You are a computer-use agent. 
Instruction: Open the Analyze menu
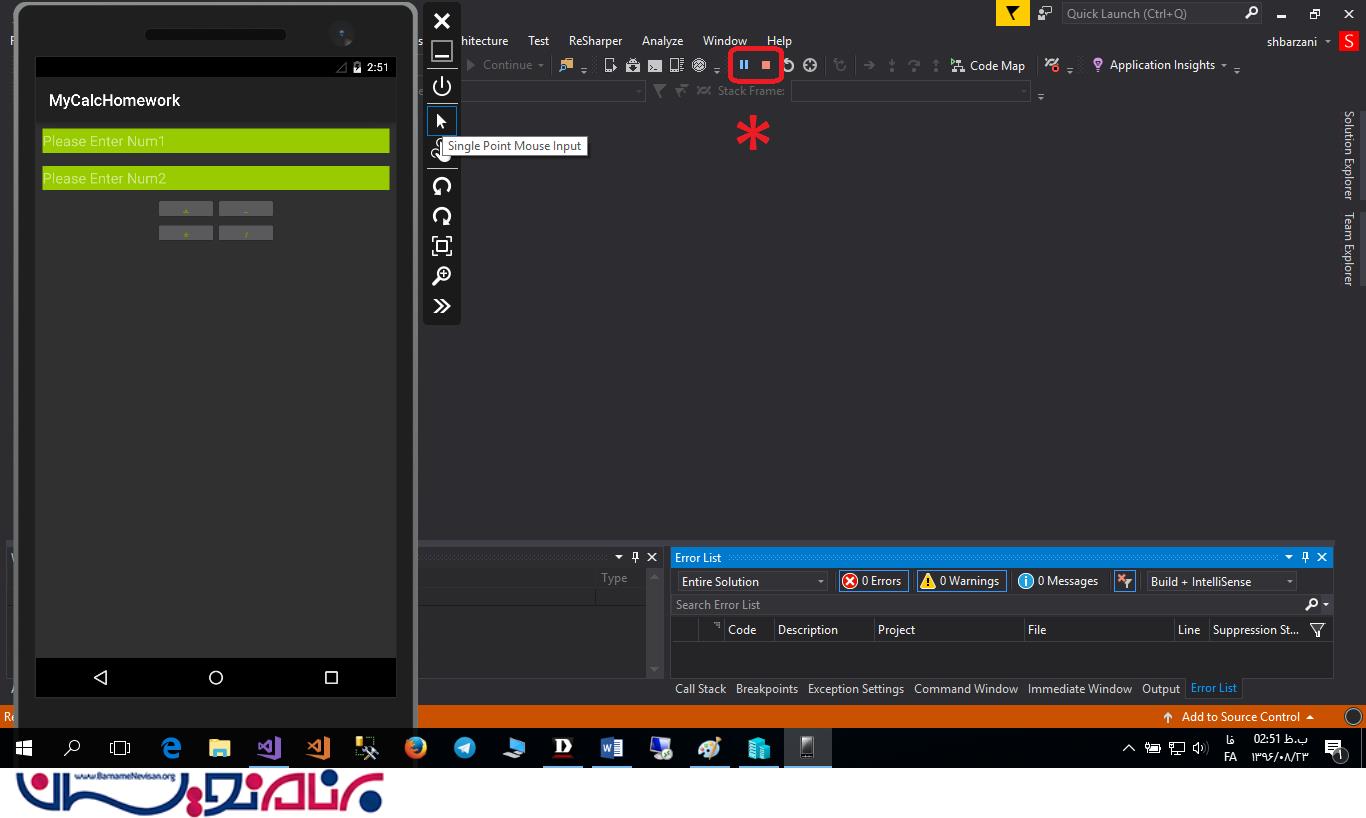[662, 41]
